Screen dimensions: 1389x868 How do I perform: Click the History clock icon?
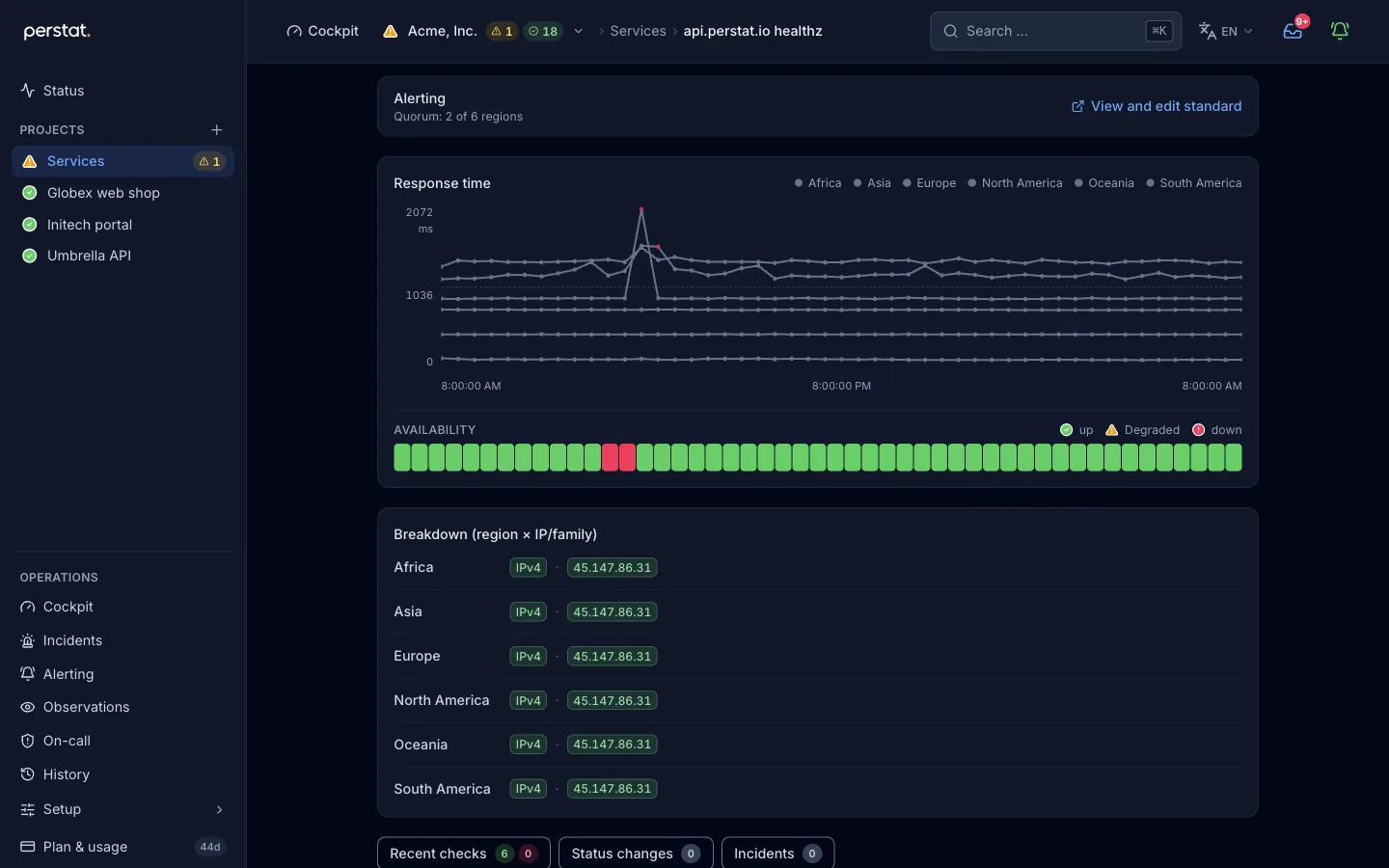(x=28, y=774)
